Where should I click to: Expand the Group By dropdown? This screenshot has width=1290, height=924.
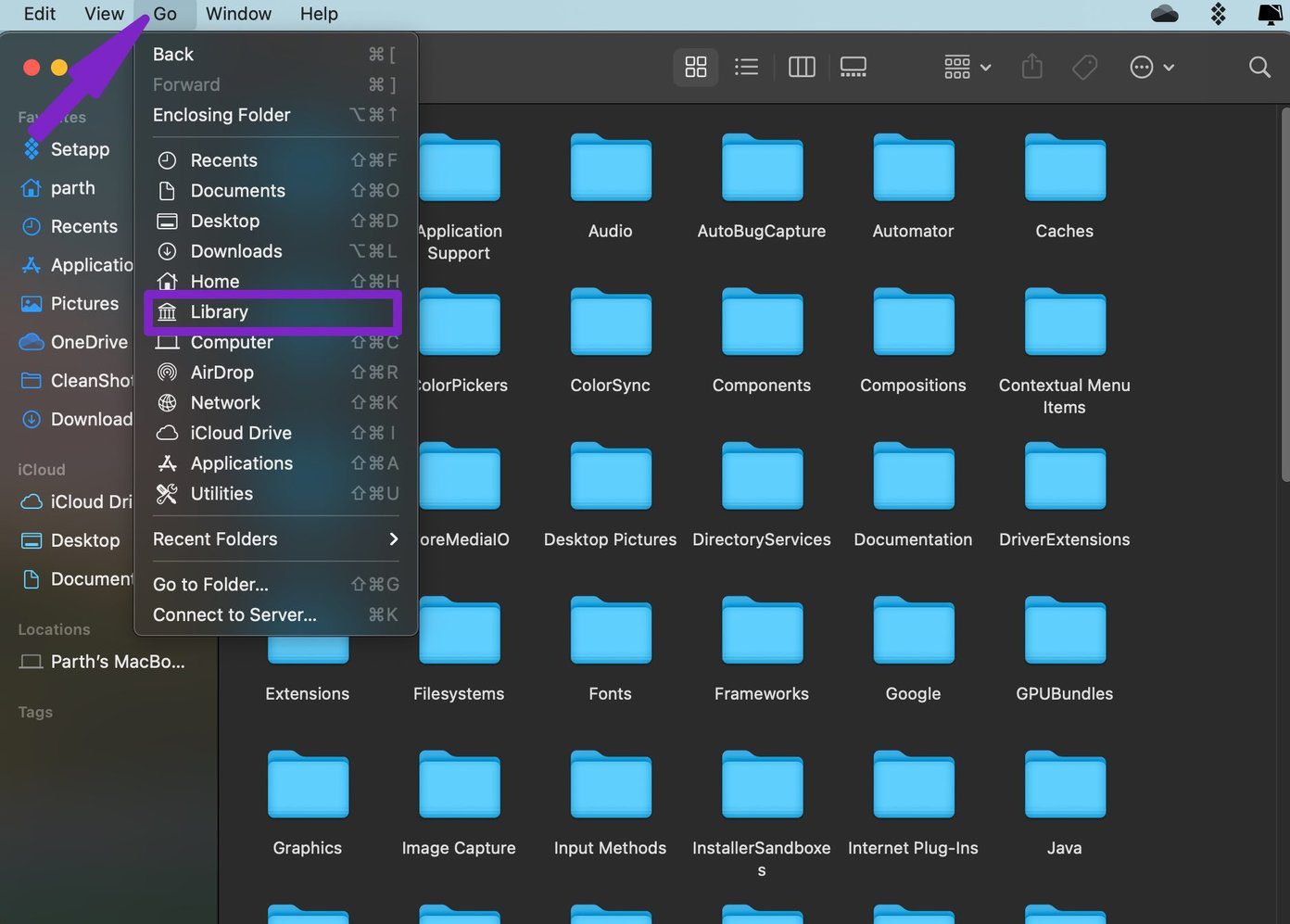click(x=967, y=67)
